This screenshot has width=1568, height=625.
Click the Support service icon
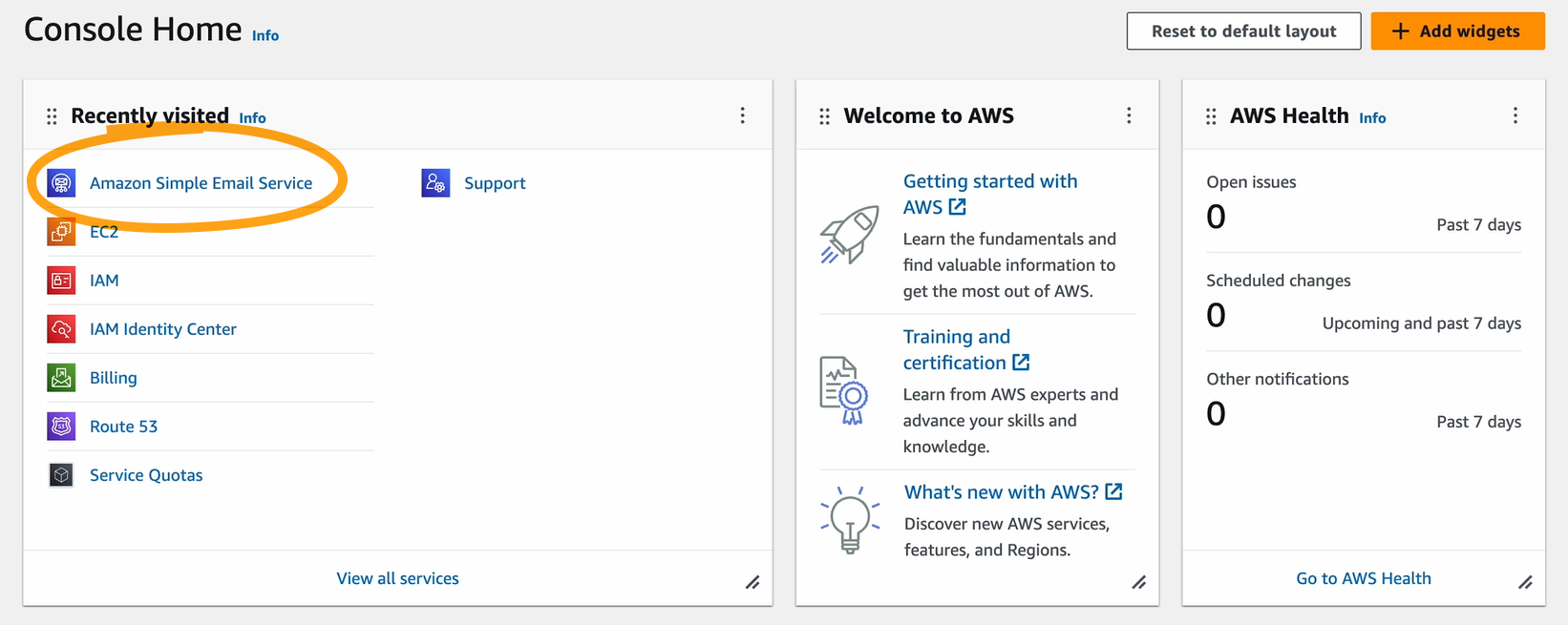(435, 183)
